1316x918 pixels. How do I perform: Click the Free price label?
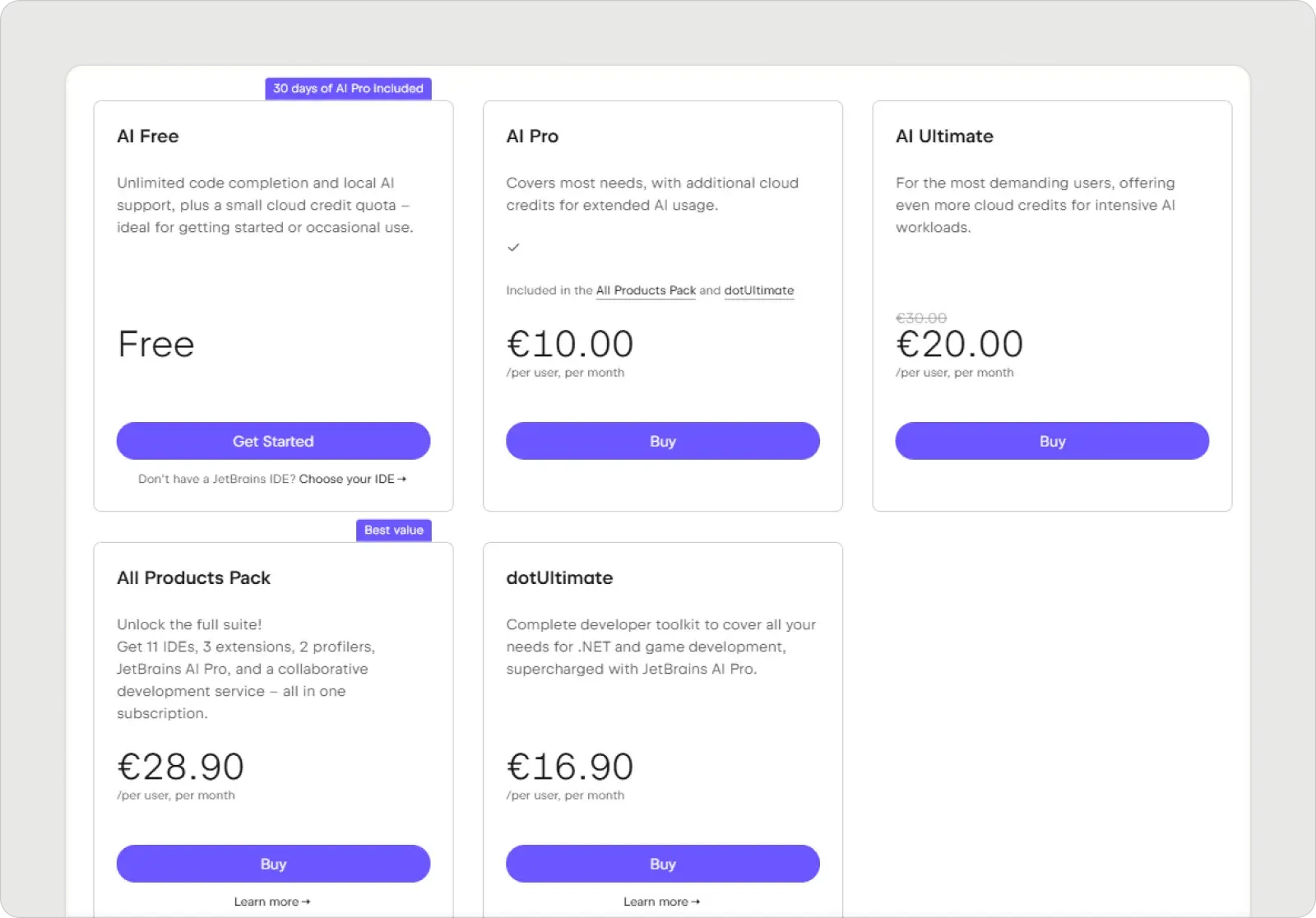tap(156, 344)
